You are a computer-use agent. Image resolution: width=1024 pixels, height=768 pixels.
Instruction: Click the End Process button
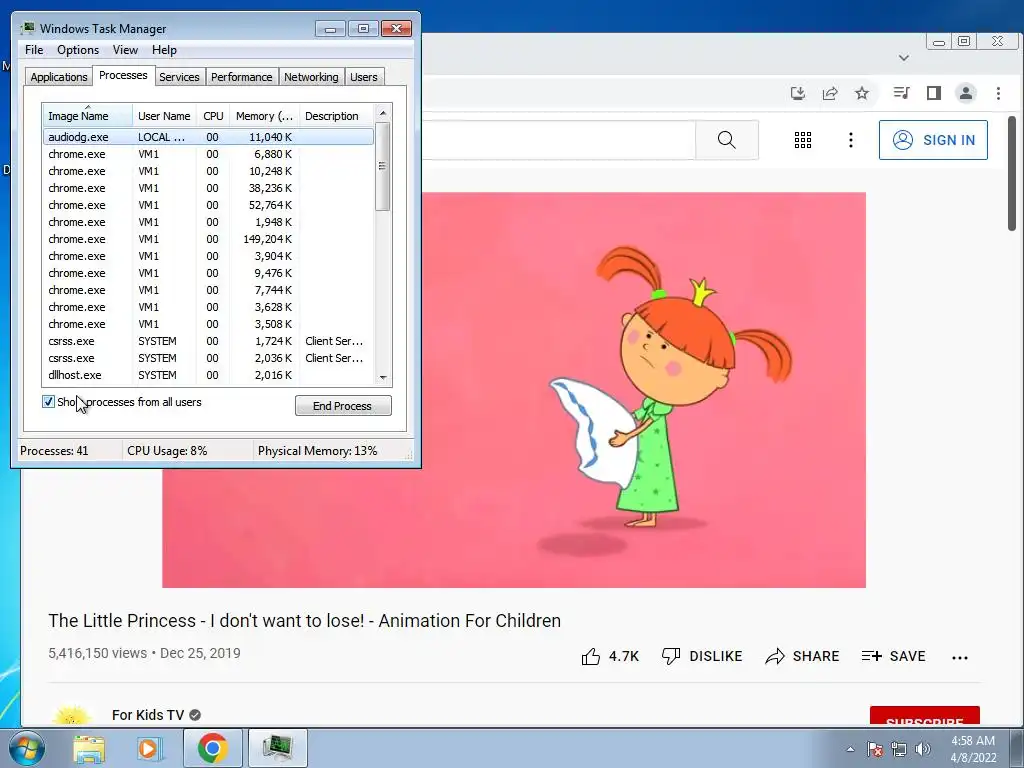point(343,406)
